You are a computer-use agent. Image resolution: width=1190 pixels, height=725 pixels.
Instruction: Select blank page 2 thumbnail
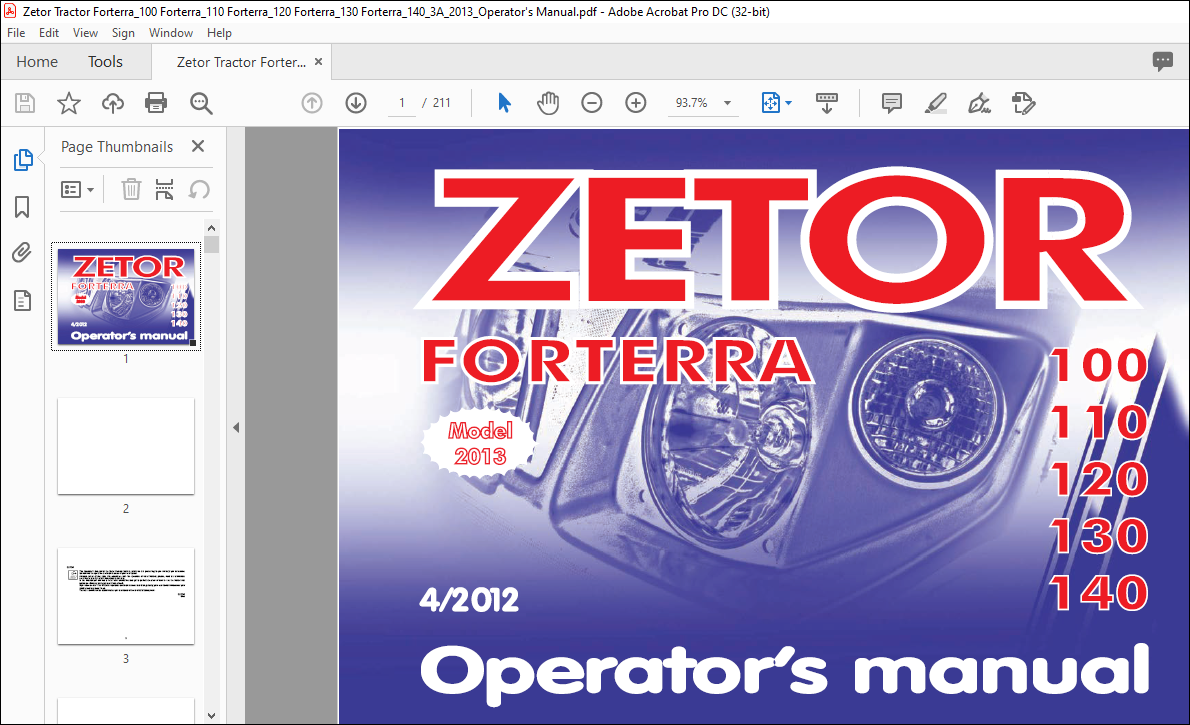point(126,446)
